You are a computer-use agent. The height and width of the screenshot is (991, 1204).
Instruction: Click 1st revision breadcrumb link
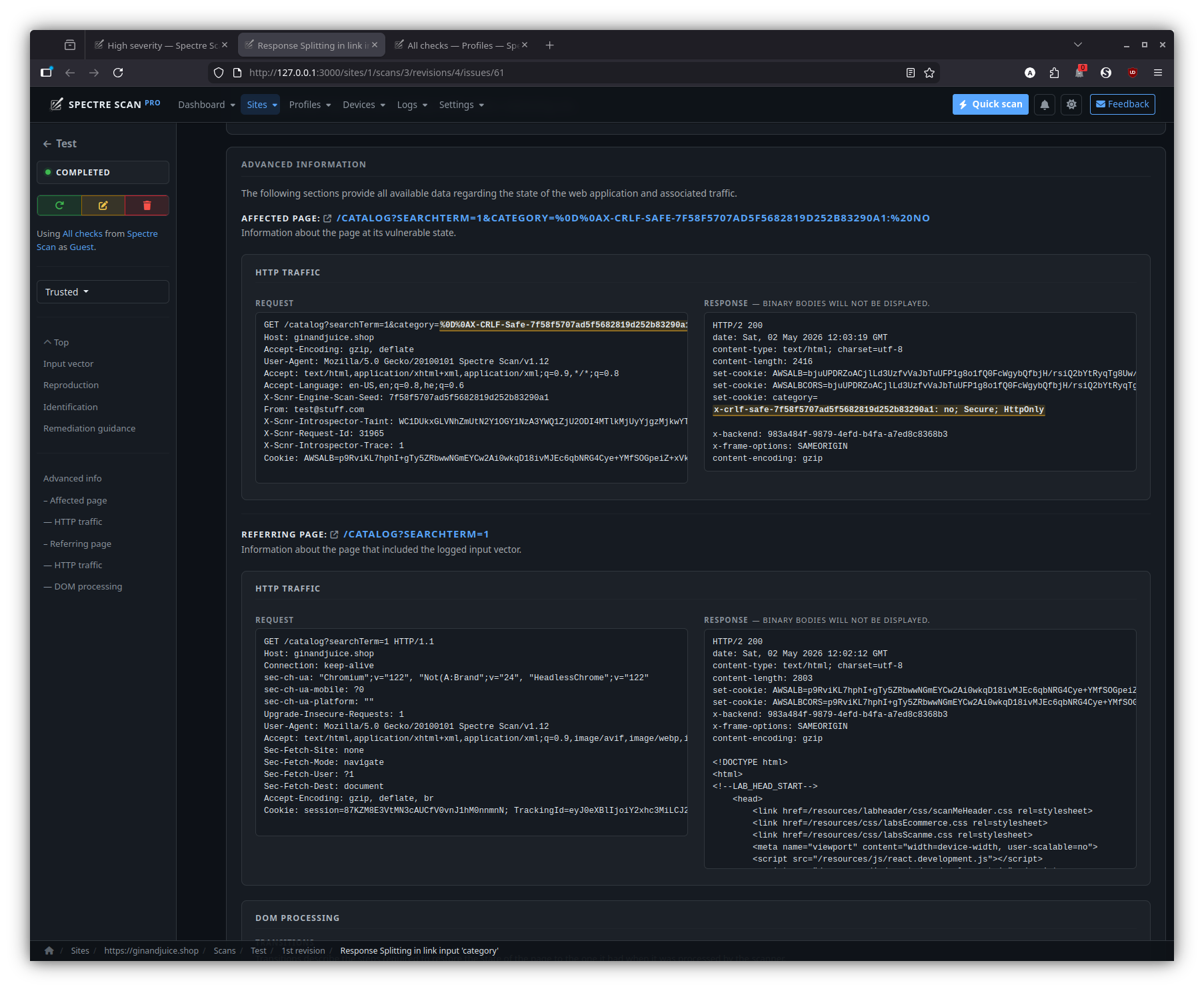point(303,950)
